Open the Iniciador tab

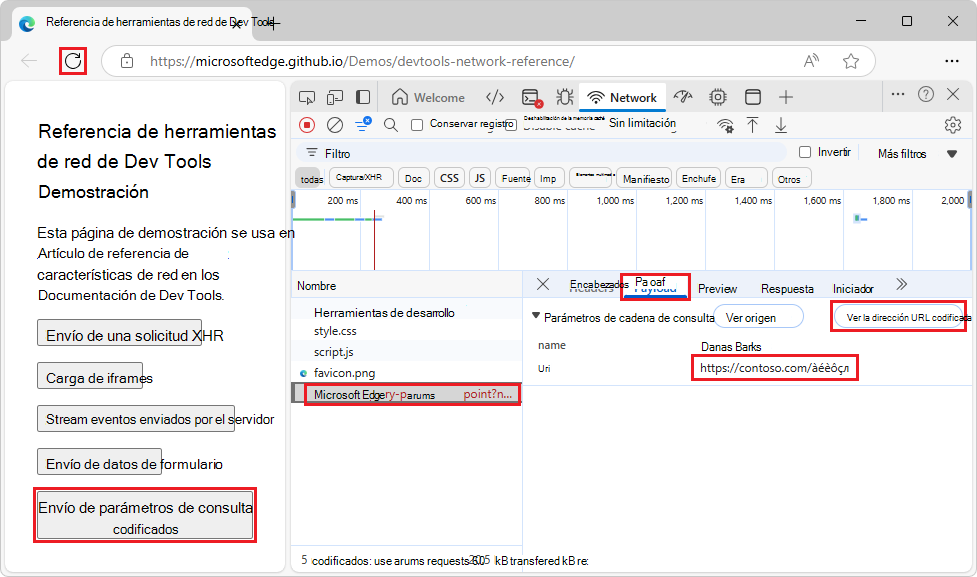coord(853,289)
